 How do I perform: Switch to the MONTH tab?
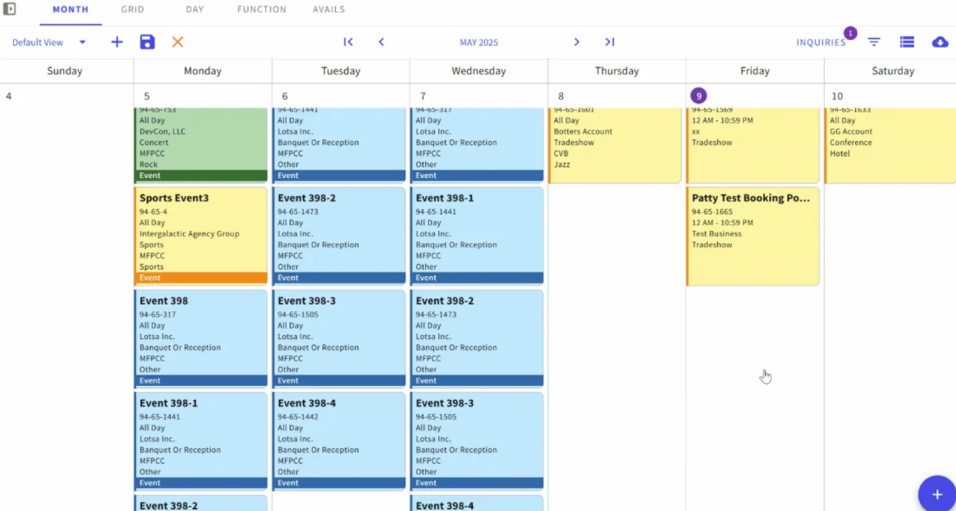[71, 10]
